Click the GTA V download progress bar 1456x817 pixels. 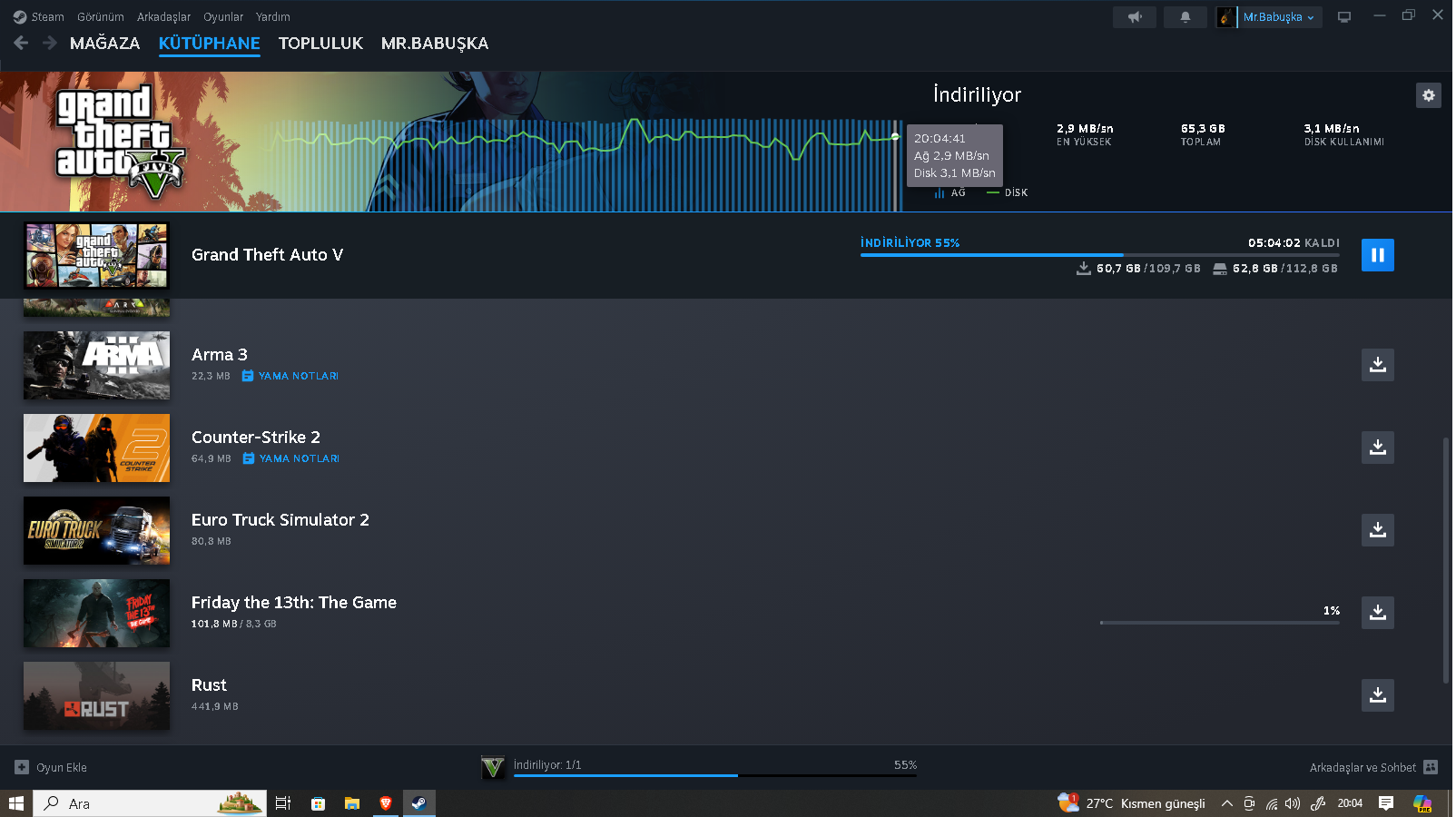pyautogui.click(x=1100, y=255)
